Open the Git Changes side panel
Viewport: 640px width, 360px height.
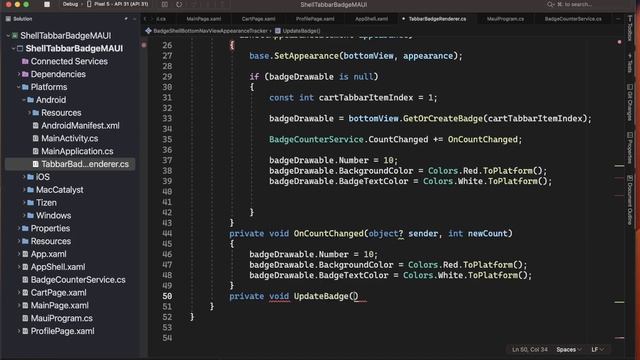[x=630, y=102]
